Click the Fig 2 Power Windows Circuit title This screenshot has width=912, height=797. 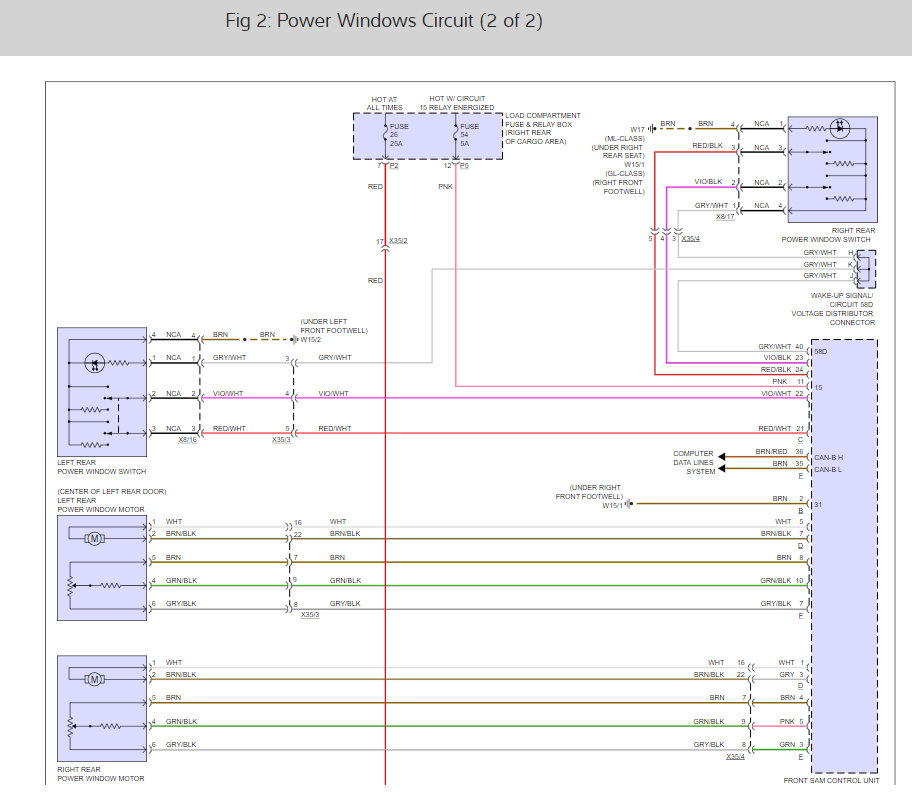pos(384,21)
